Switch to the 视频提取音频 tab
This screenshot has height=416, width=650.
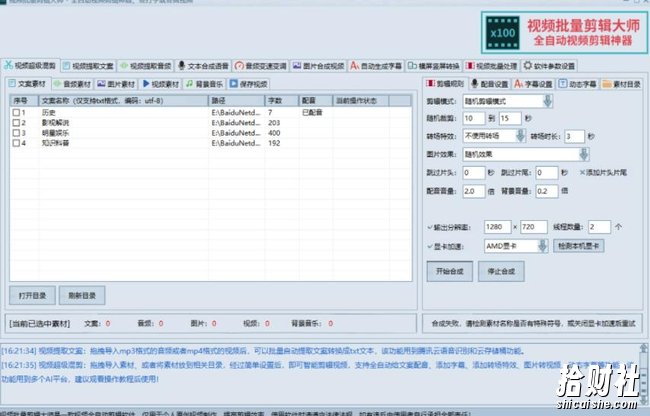146,66
